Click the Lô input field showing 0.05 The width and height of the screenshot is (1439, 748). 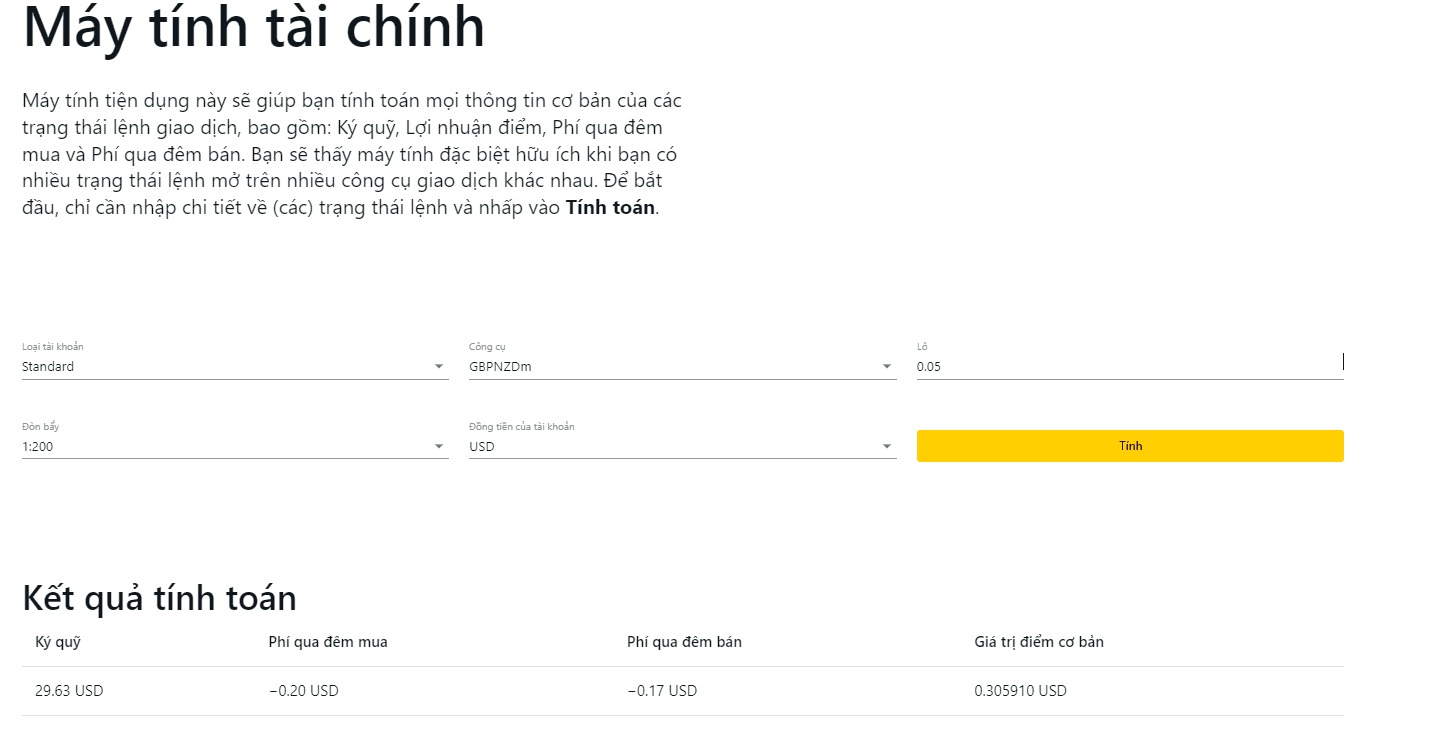tap(1128, 367)
